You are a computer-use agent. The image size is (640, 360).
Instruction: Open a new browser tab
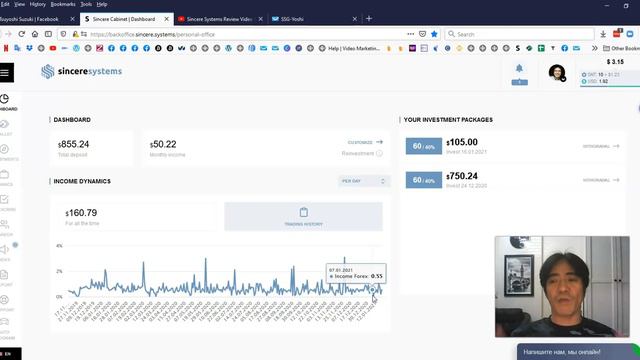point(369,18)
